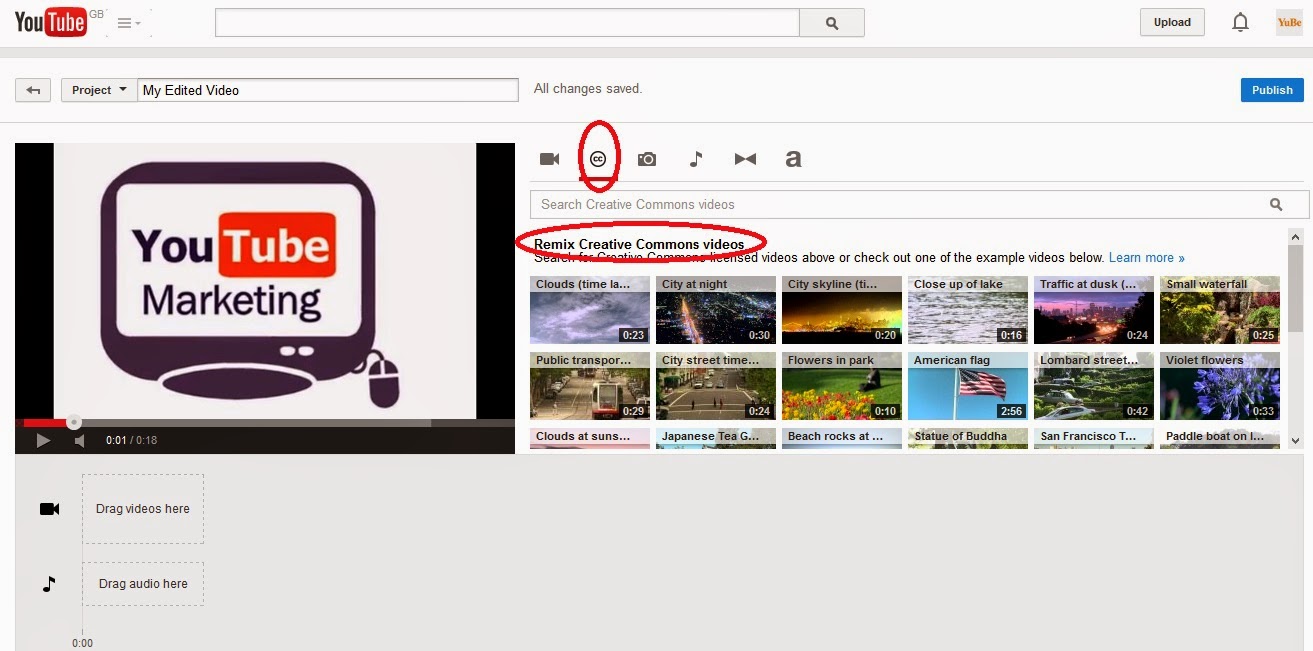Play the preview video

click(43, 440)
